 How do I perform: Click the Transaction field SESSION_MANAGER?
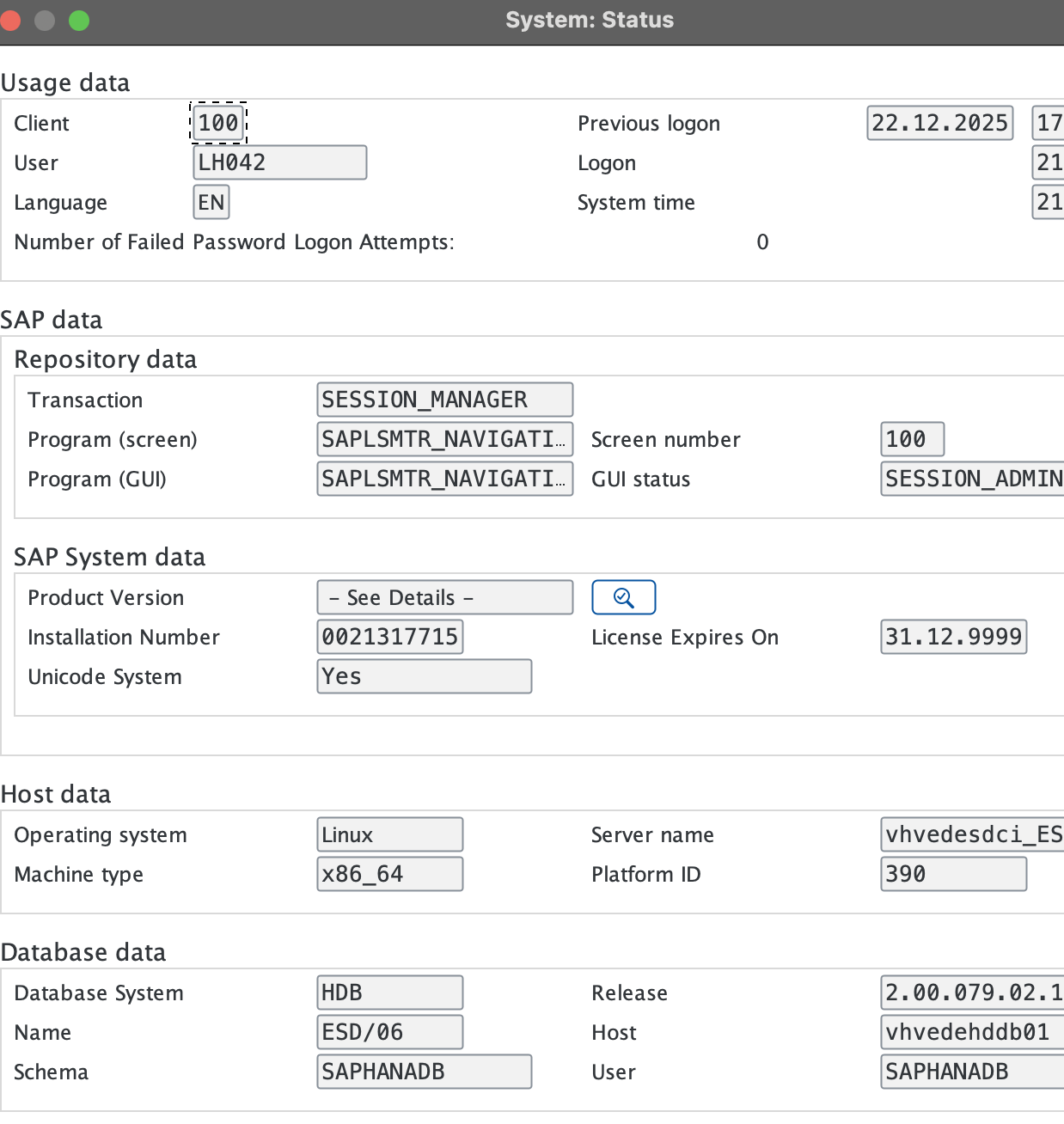click(444, 400)
